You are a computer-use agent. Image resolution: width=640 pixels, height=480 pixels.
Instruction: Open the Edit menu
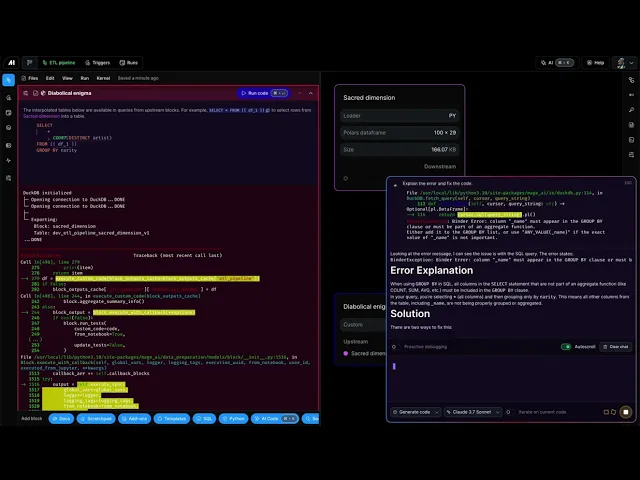click(x=50, y=78)
